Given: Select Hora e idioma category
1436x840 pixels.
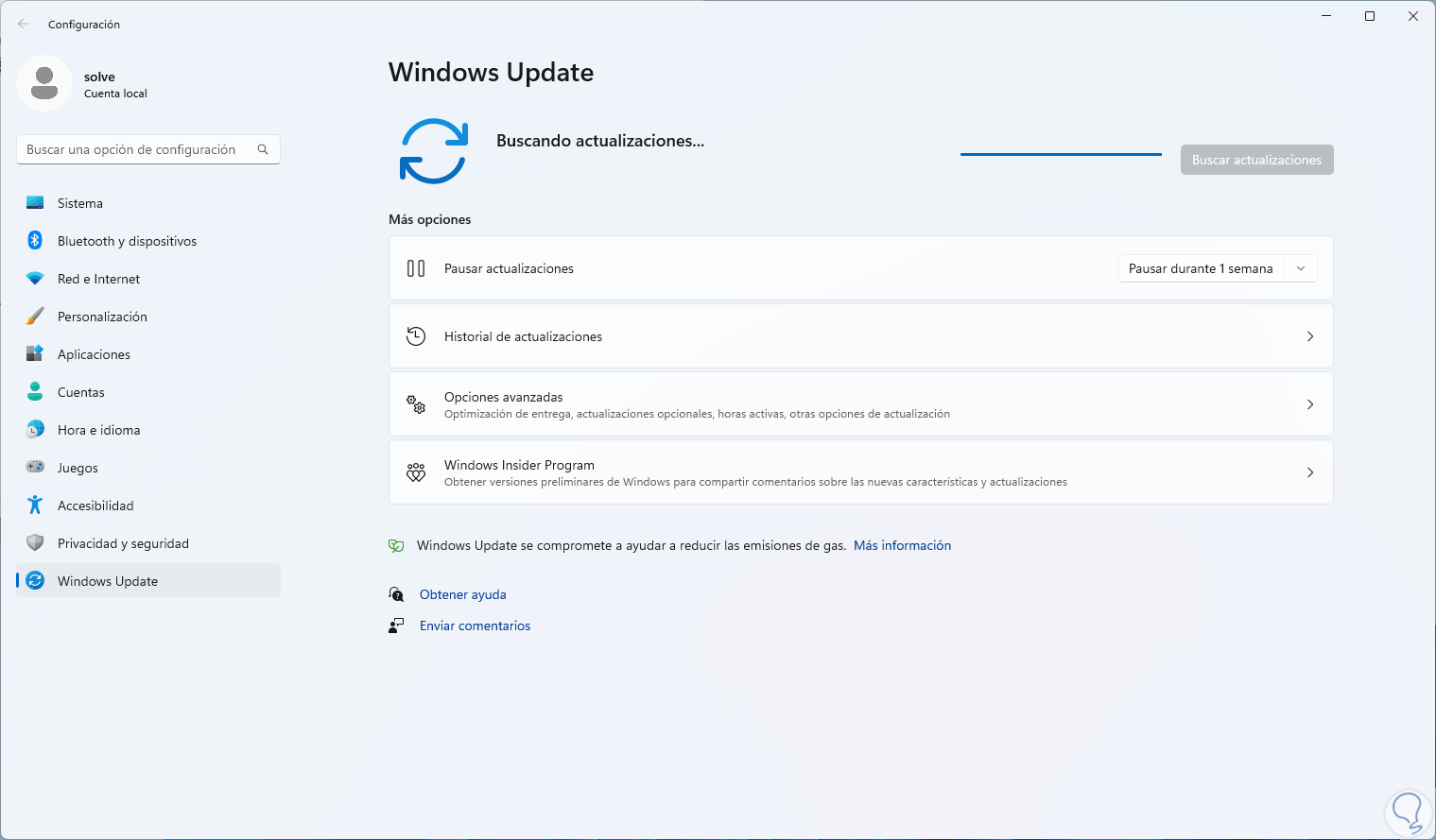Looking at the screenshot, I should 148,430.
